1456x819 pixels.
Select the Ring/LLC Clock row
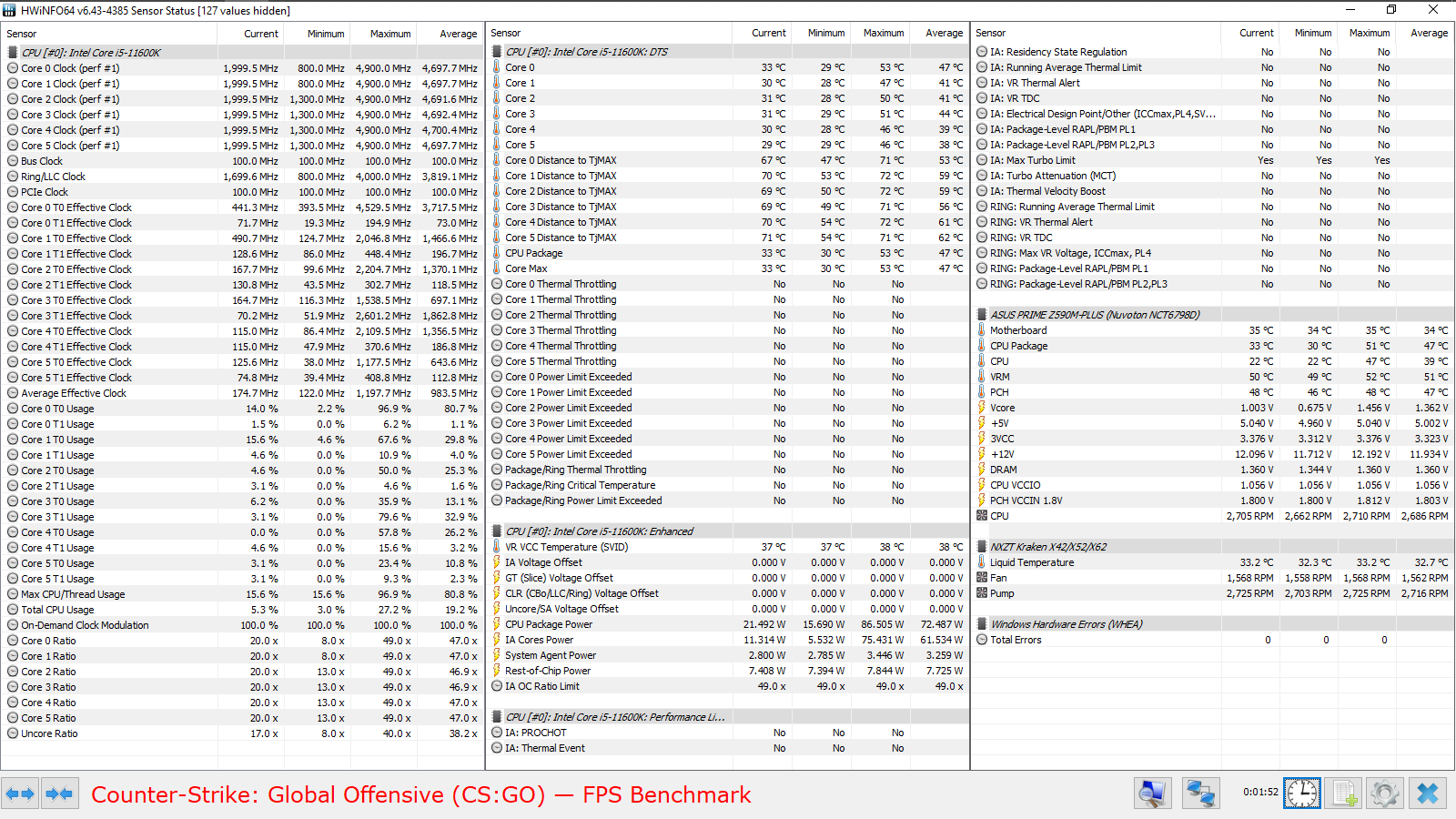pos(243,177)
